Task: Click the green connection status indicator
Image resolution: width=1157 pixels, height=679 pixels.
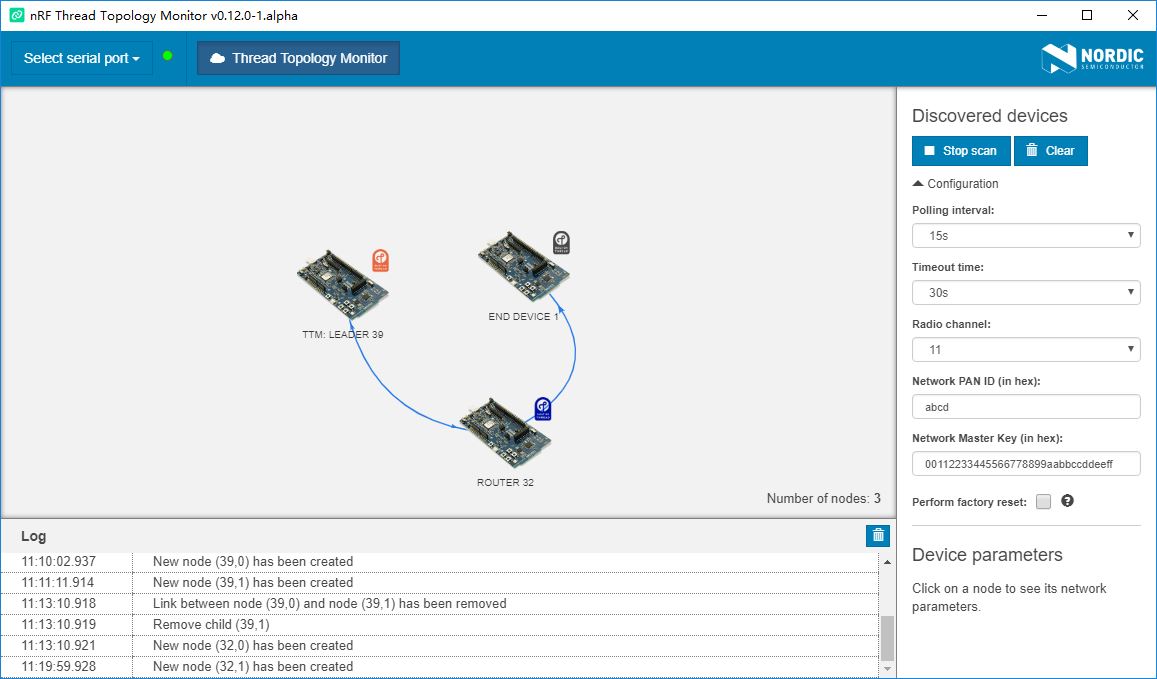Action: click(x=167, y=55)
